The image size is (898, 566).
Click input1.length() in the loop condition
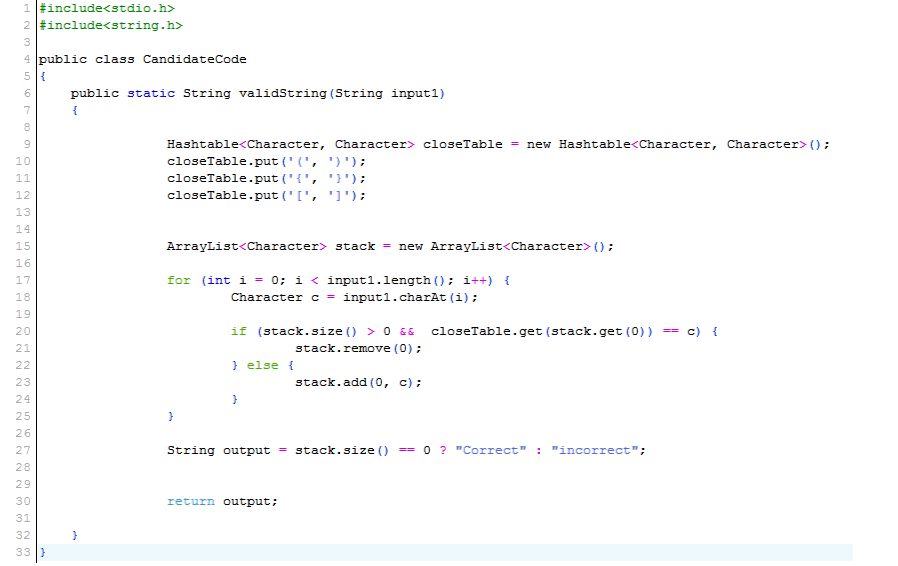click(378, 280)
